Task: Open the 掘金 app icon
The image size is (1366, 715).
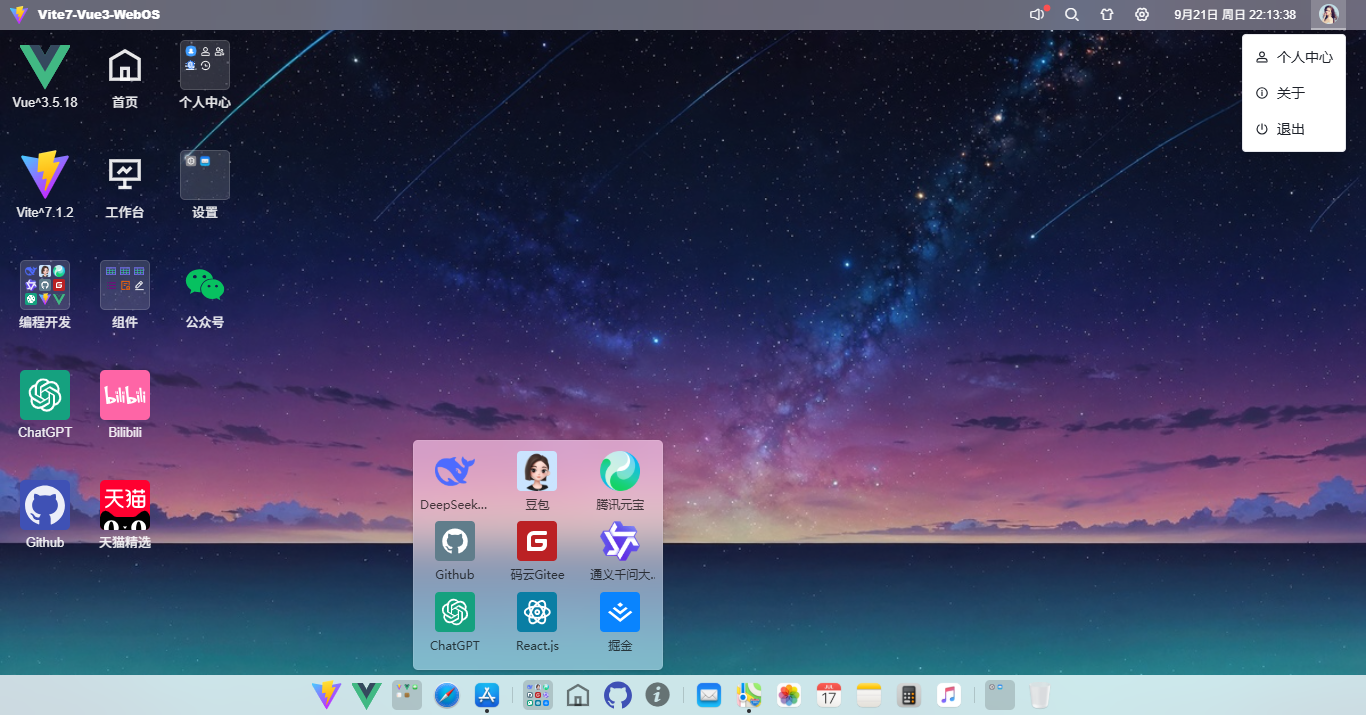Action: point(619,612)
